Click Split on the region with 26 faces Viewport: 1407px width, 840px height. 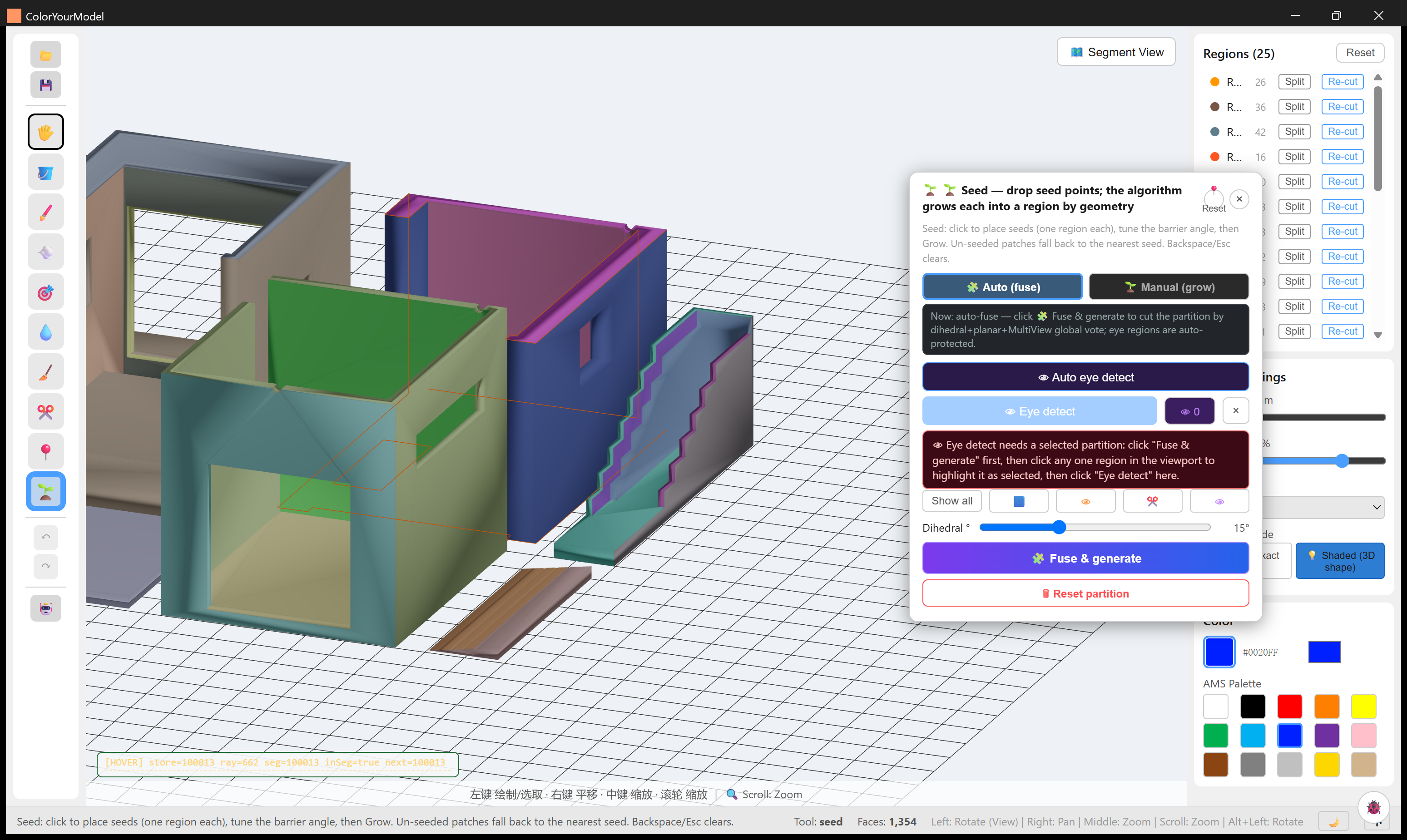[x=1294, y=82]
